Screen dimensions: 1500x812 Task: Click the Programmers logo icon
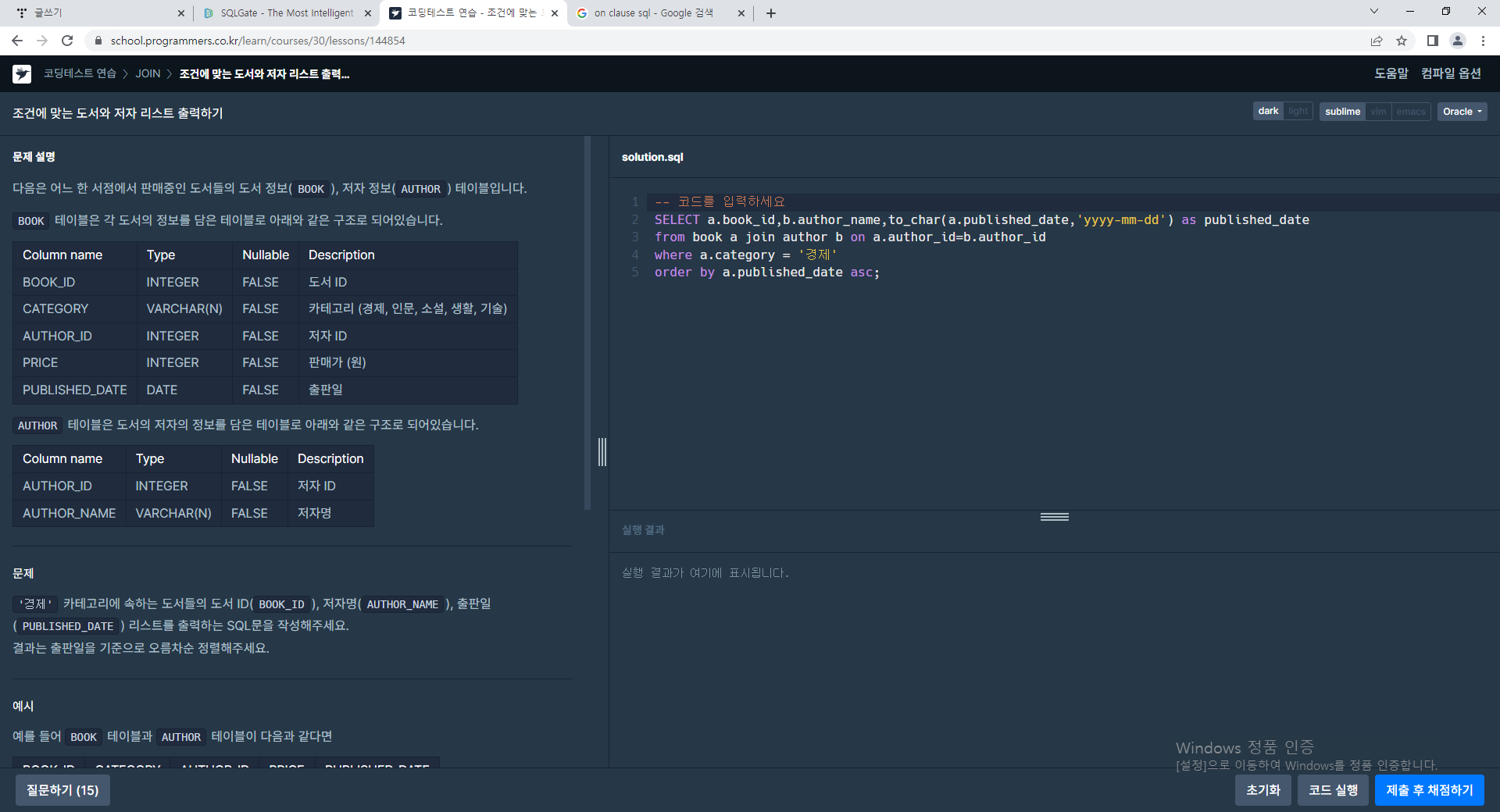click(22, 73)
